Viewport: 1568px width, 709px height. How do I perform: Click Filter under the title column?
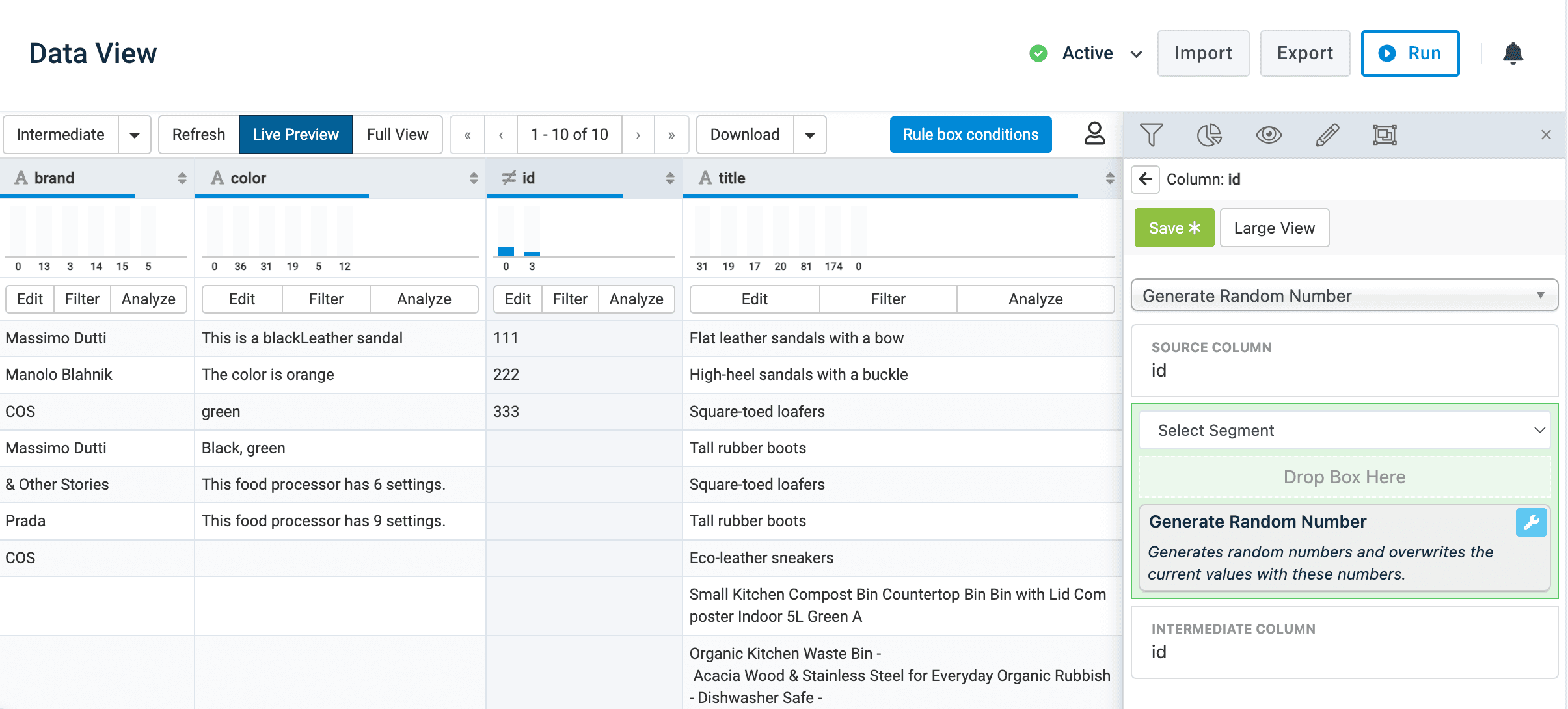tap(887, 299)
